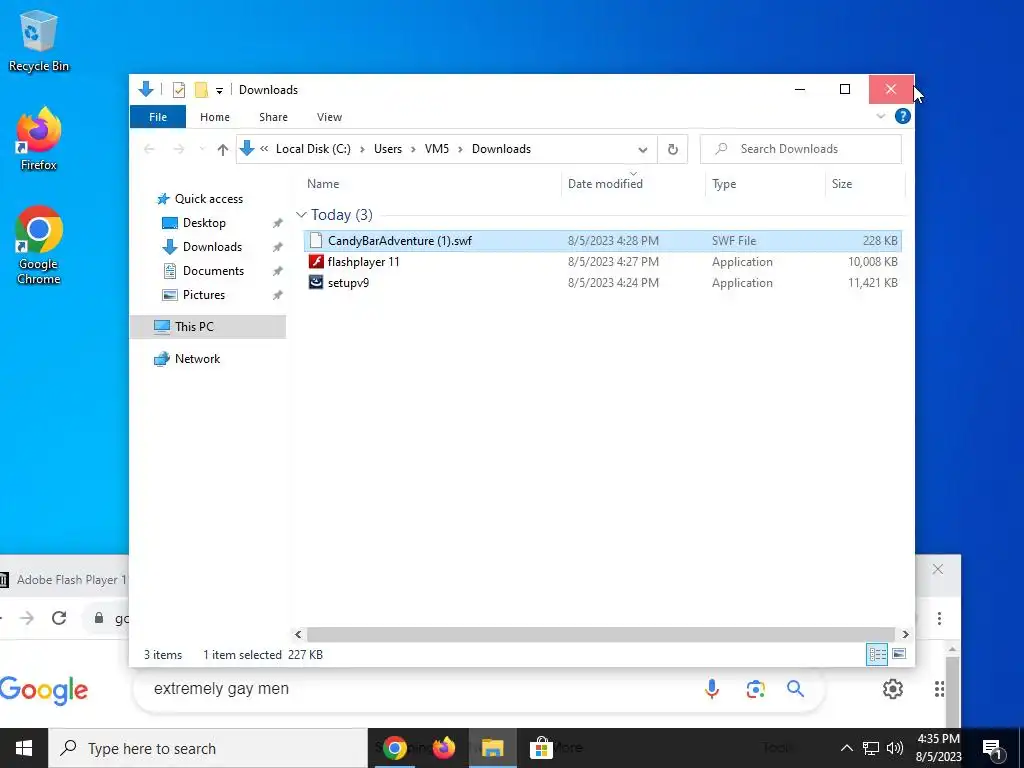Open the Home ribbon tab
Image resolution: width=1024 pixels, height=768 pixels.
[215, 117]
